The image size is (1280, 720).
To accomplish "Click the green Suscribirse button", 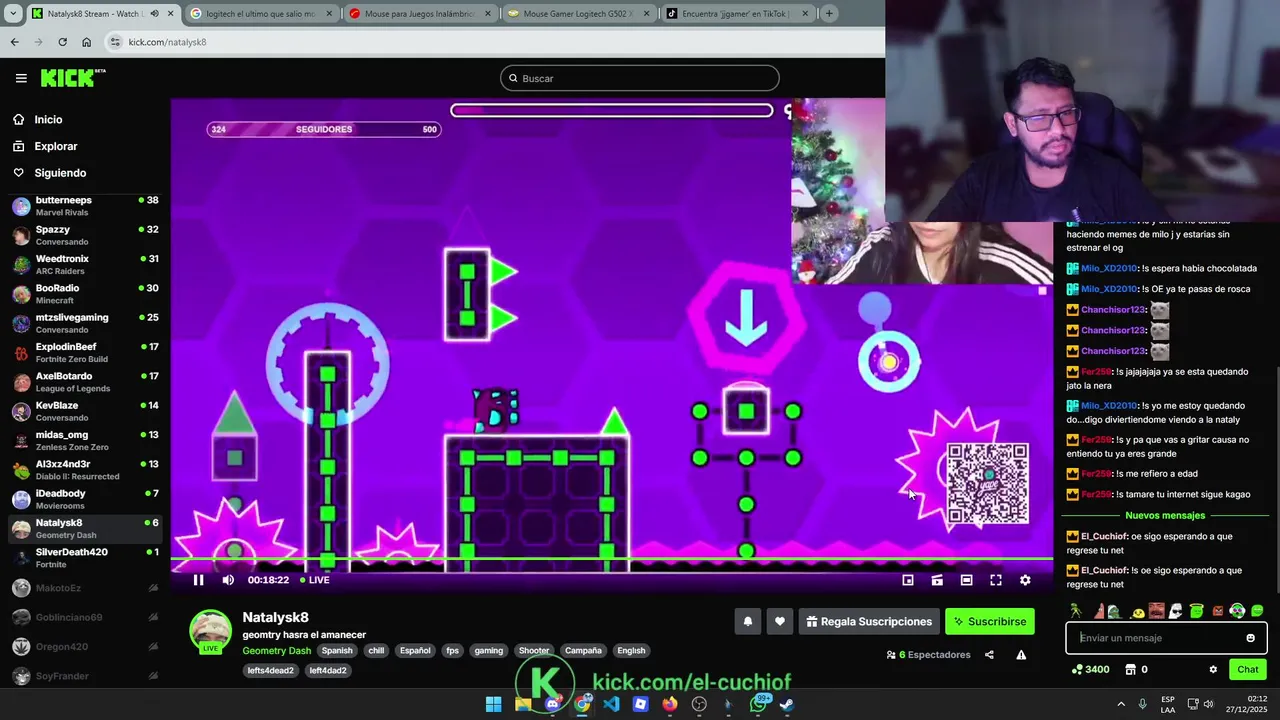I will [990, 621].
